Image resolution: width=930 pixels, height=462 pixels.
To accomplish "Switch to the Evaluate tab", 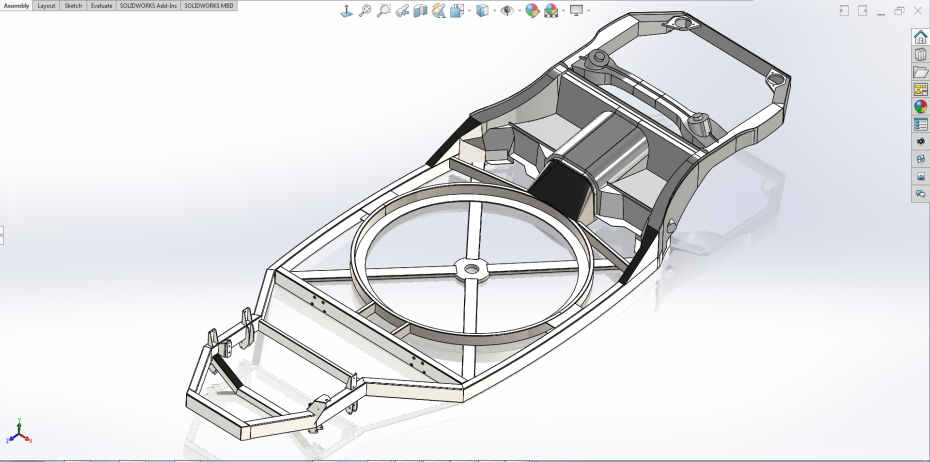I will [x=101, y=5].
